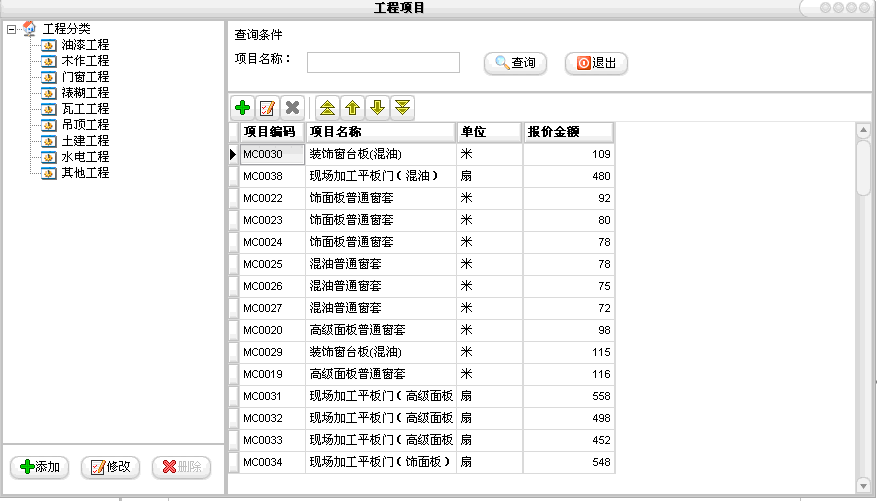The image size is (877, 501).
Task: Move to previous record with up arrow
Action: pyautogui.click(x=352, y=107)
